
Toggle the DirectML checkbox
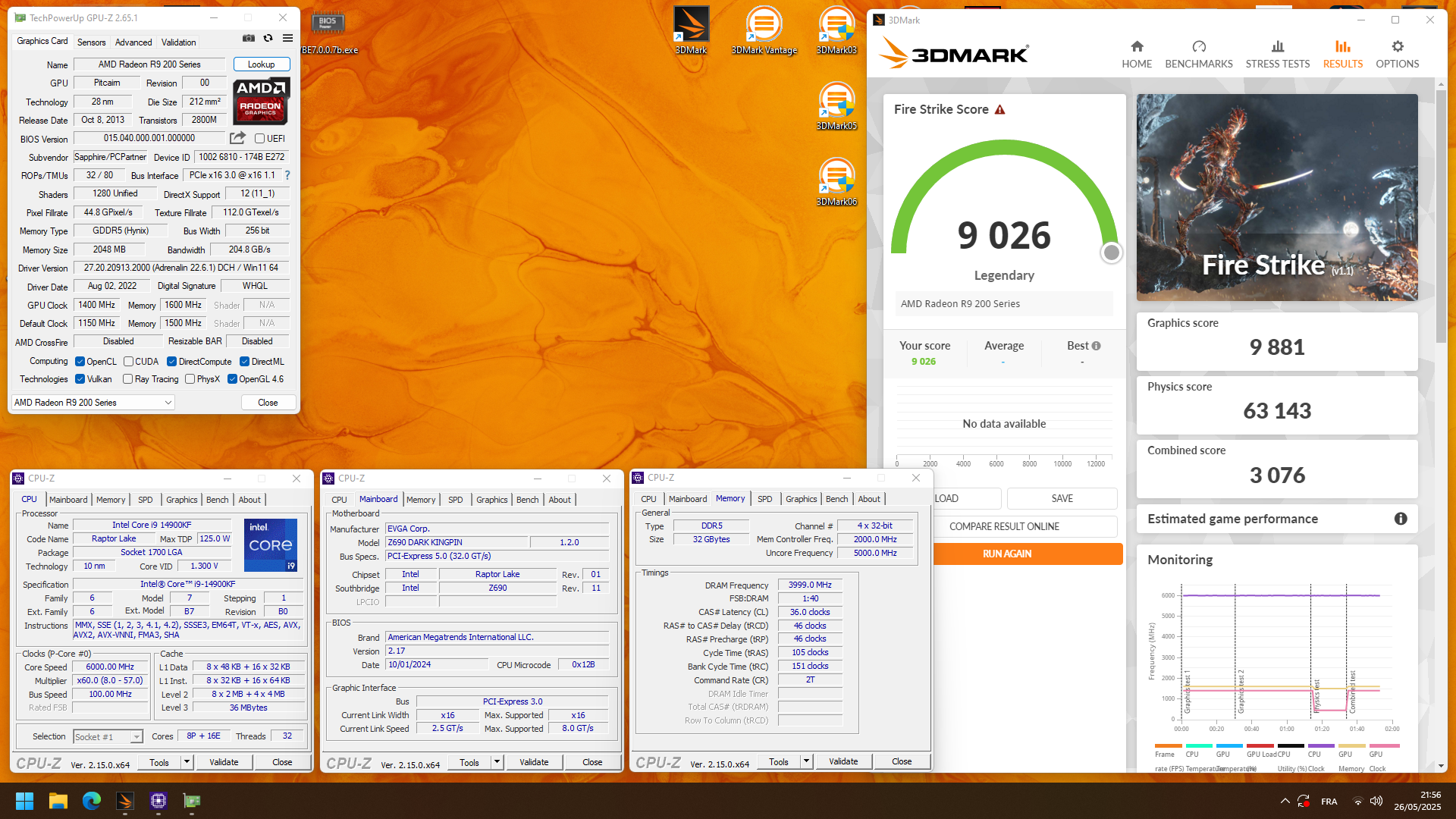tap(244, 362)
